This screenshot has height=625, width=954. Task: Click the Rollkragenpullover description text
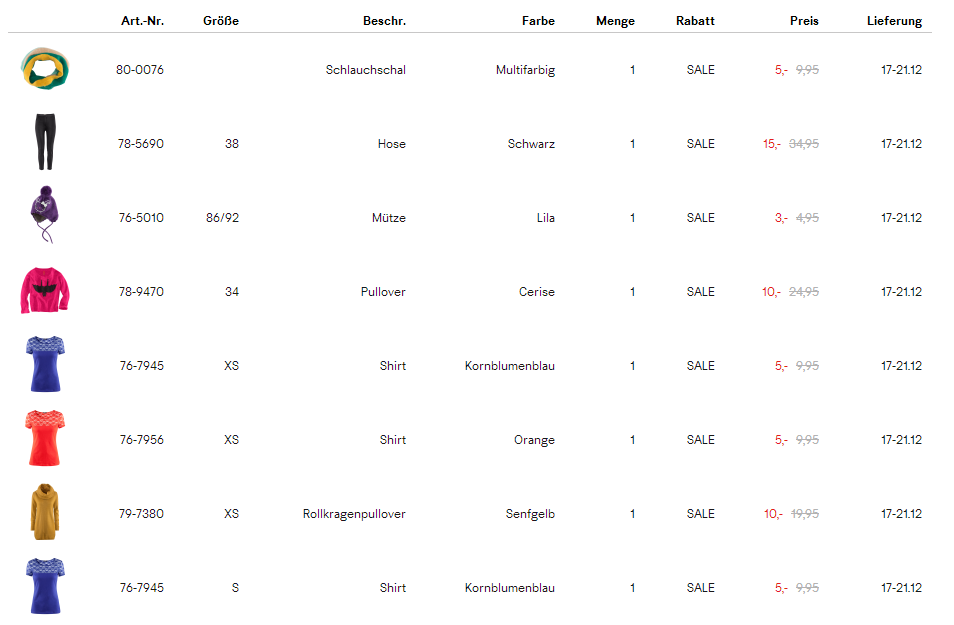[x=354, y=514]
